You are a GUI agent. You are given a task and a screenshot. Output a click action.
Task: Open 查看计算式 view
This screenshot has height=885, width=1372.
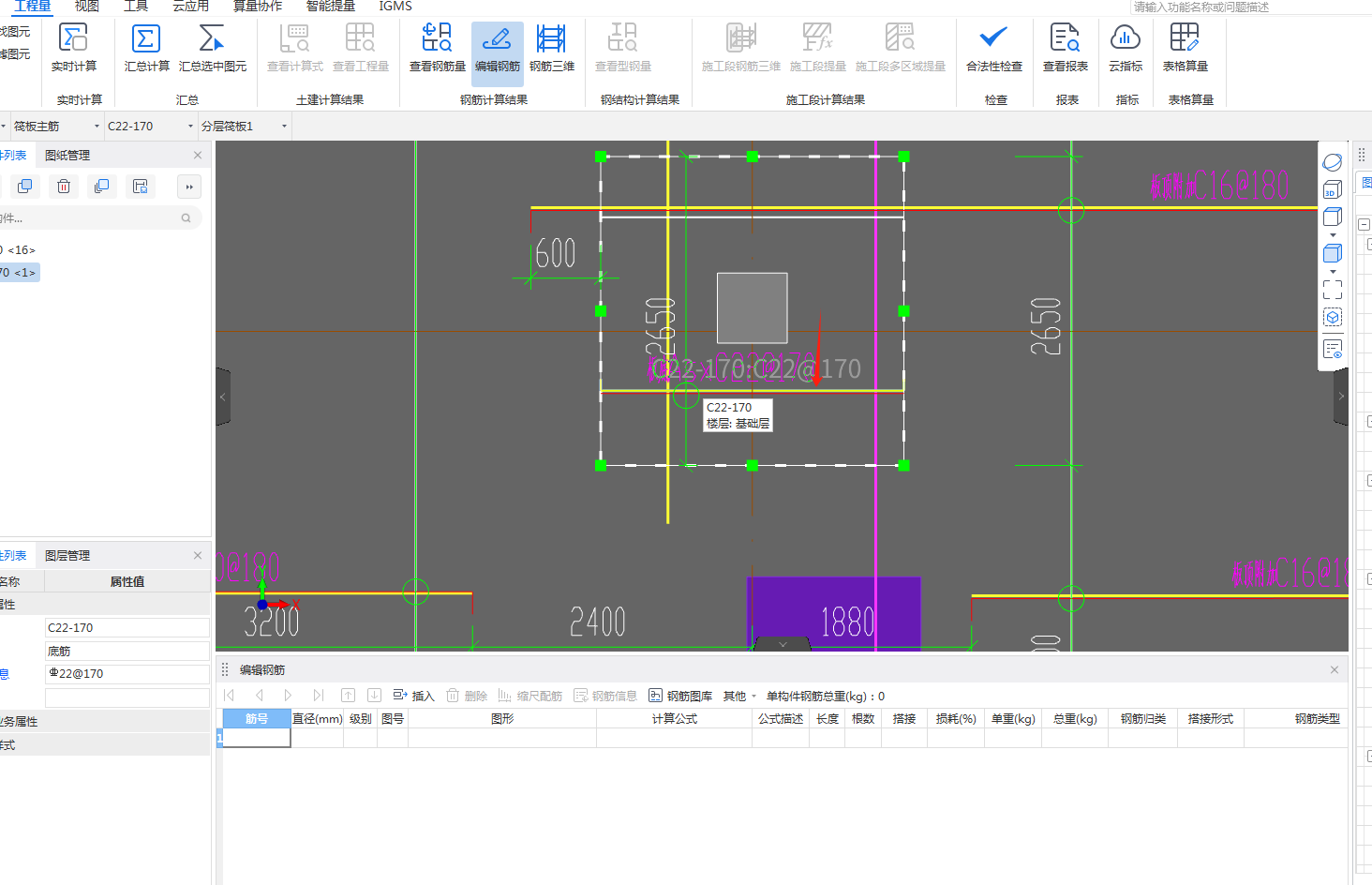coord(294,47)
